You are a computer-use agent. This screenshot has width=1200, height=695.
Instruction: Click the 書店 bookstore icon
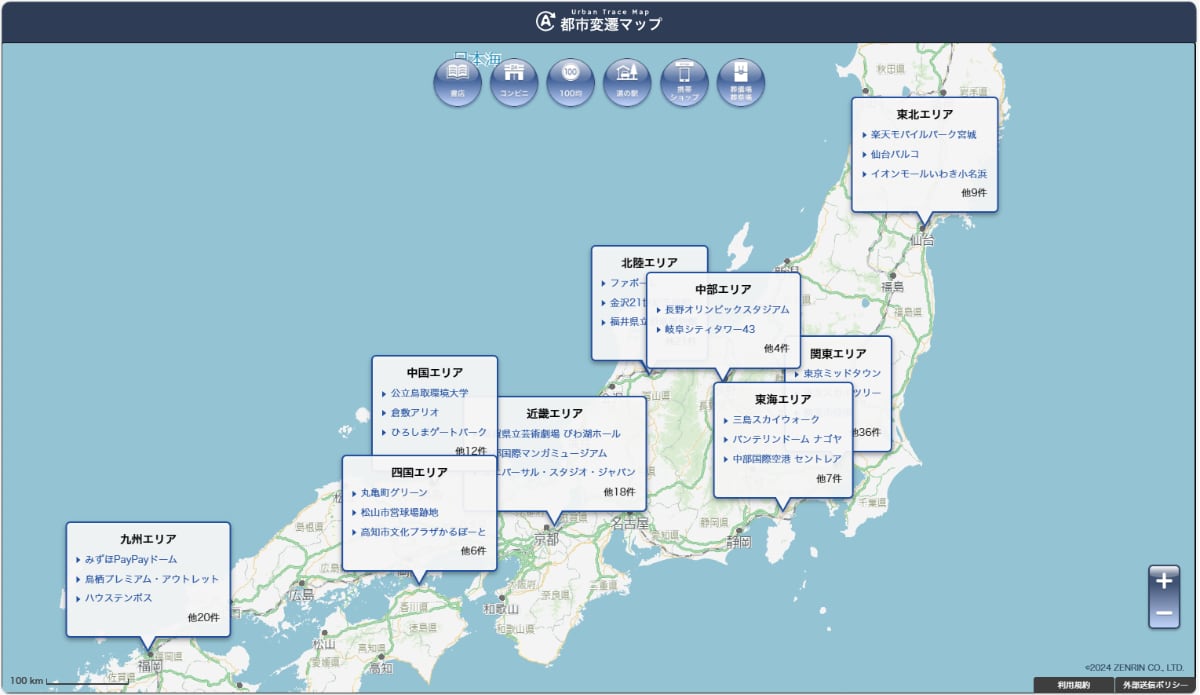(457, 81)
